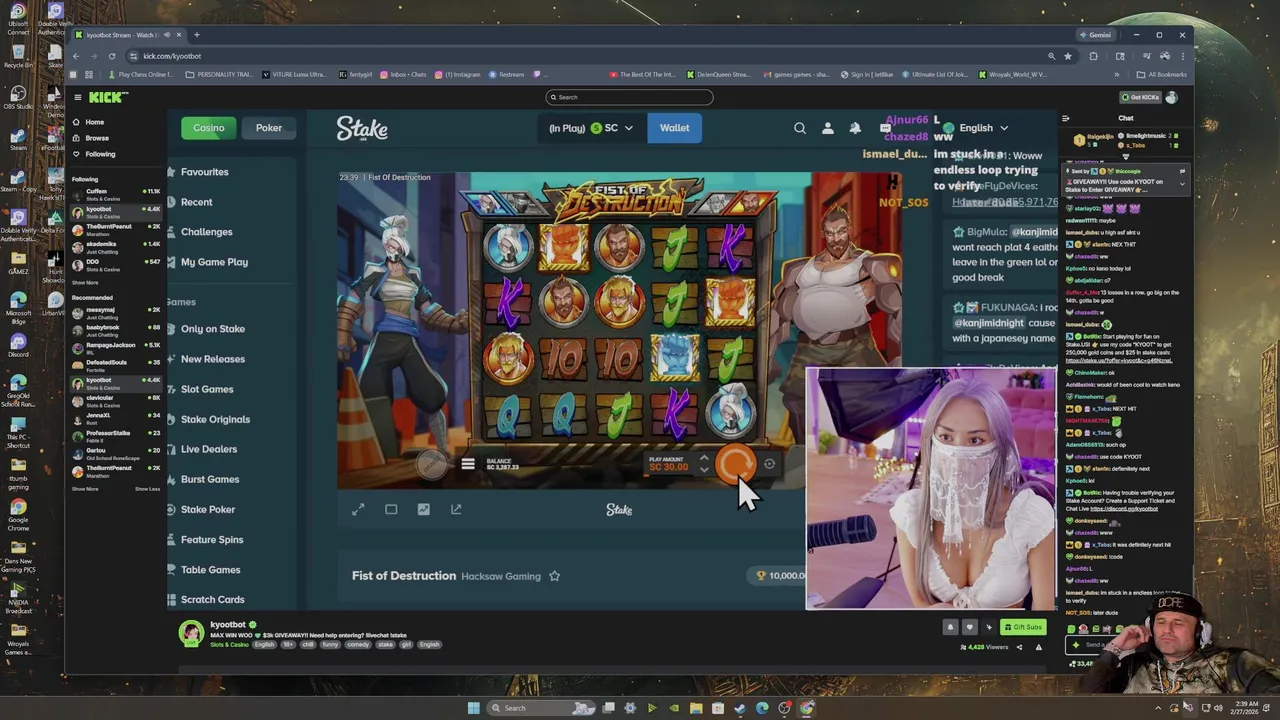Share the stream with the share icon

(x=1019, y=647)
